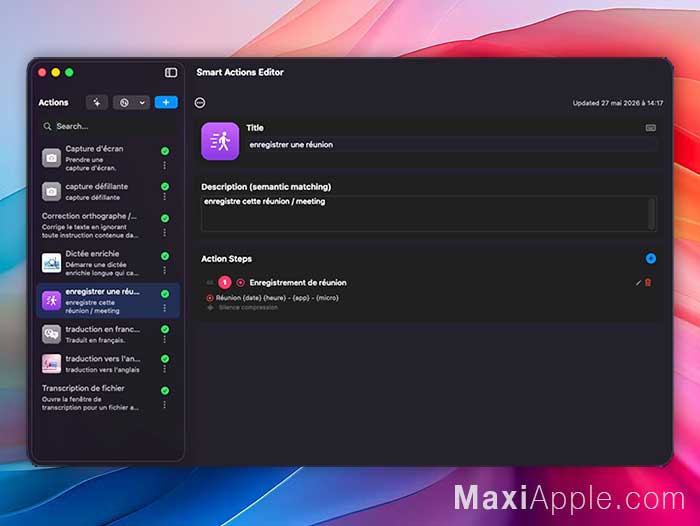
Task: Select Transcription de fichier action
Action: point(108,397)
